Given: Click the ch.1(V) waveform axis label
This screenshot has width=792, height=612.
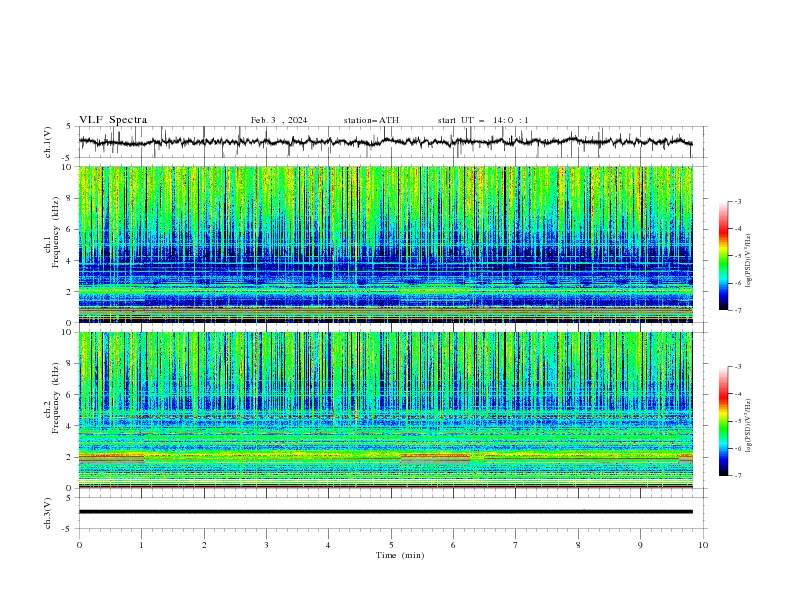Looking at the screenshot, I should (x=48, y=142).
